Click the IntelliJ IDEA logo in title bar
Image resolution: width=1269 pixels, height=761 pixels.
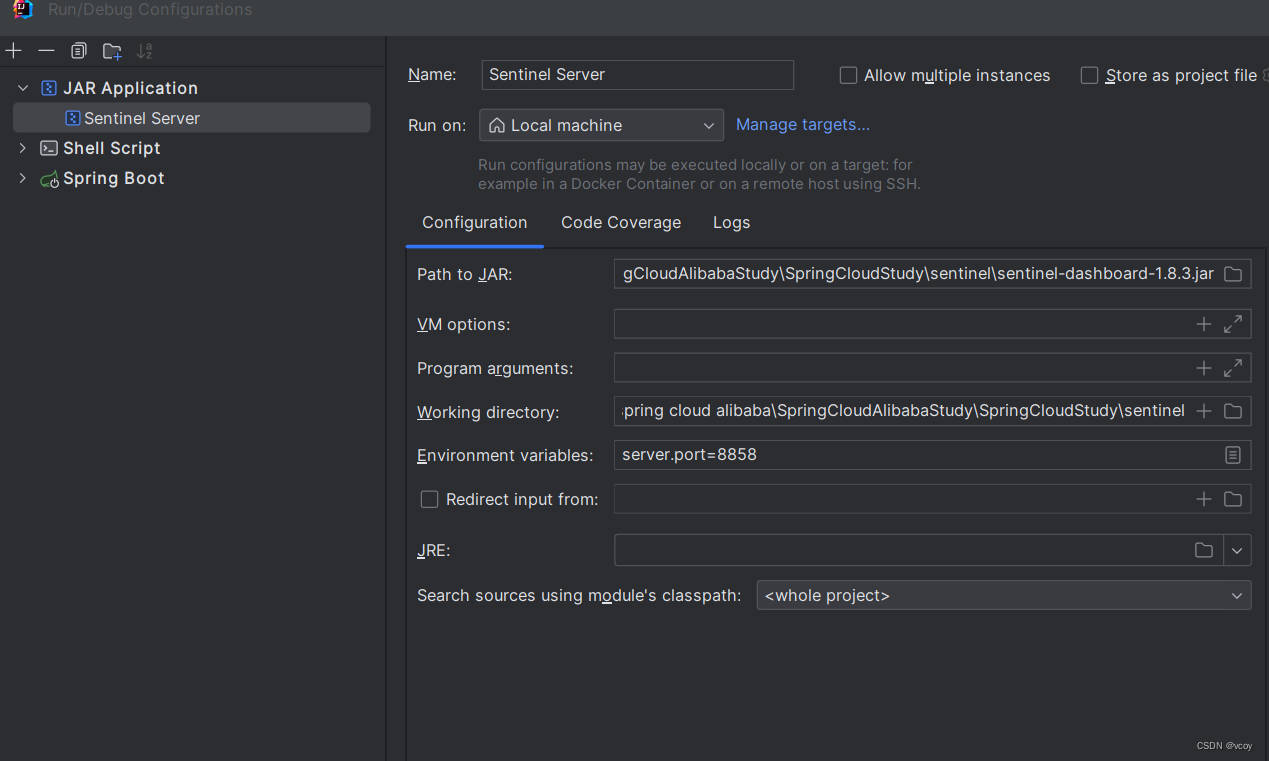23,9
